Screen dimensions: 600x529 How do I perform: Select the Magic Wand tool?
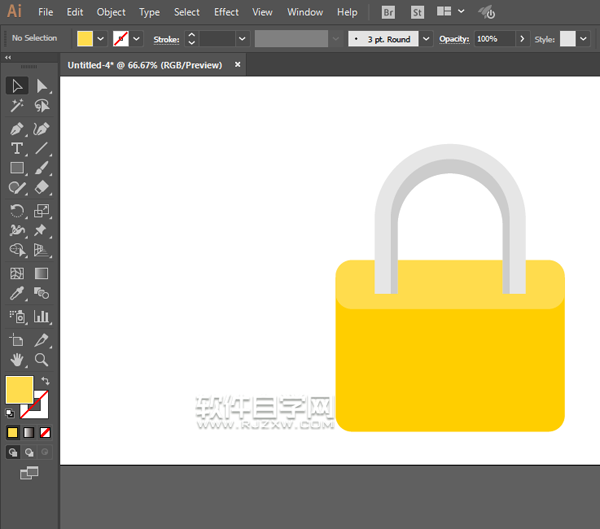click(x=17, y=105)
